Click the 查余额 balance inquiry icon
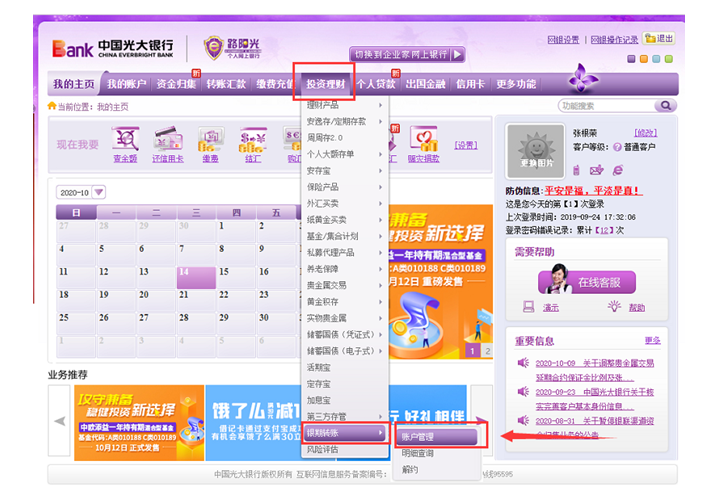The image size is (720, 499). click(125, 139)
